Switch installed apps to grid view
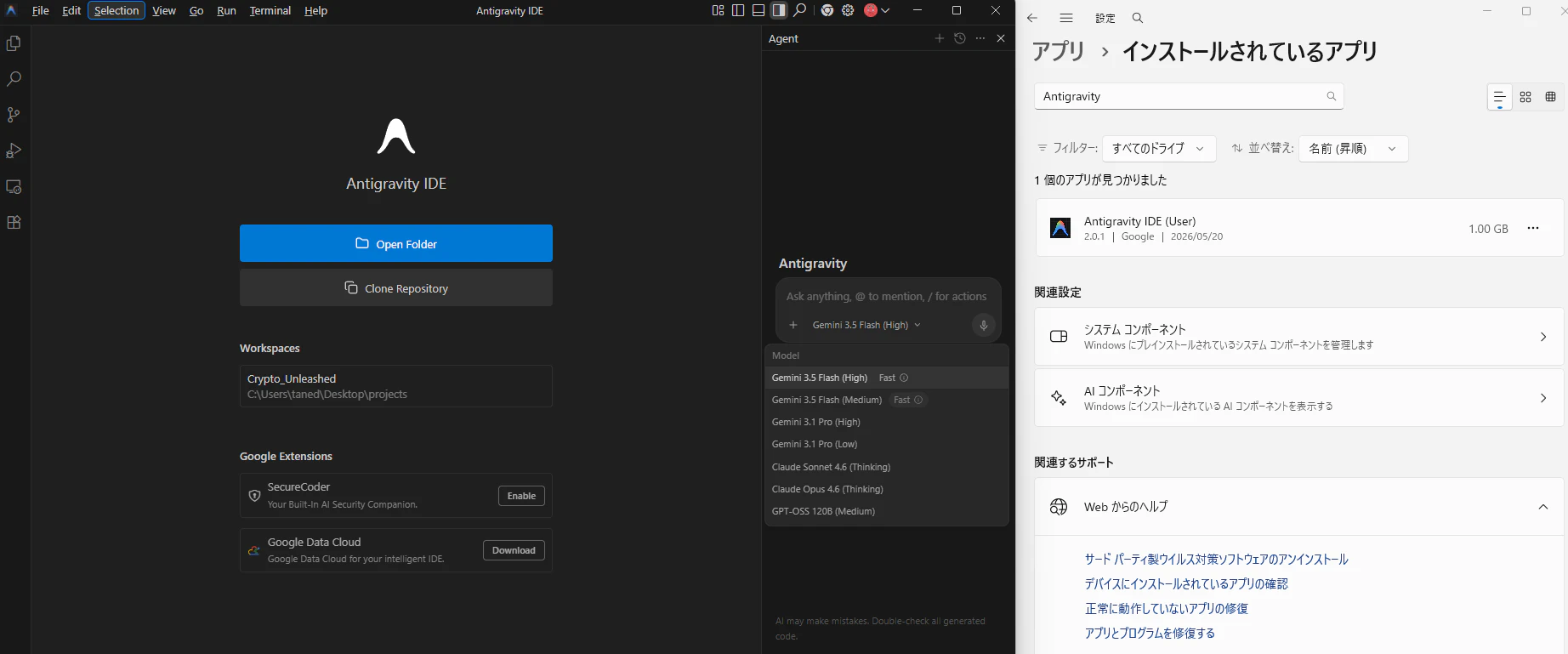Image resolution: width=1568 pixels, height=654 pixels. coord(1525,97)
